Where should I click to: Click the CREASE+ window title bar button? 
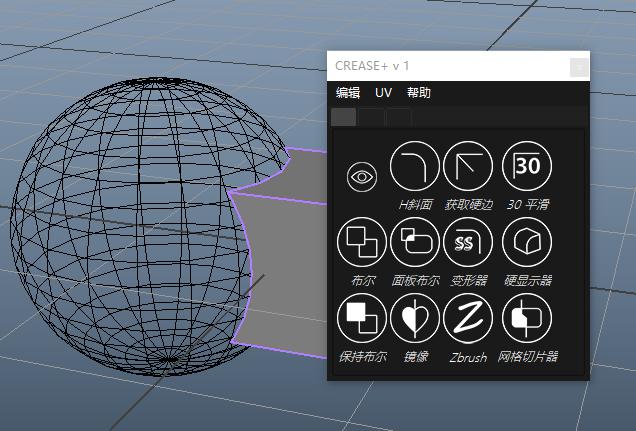pos(578,67)
